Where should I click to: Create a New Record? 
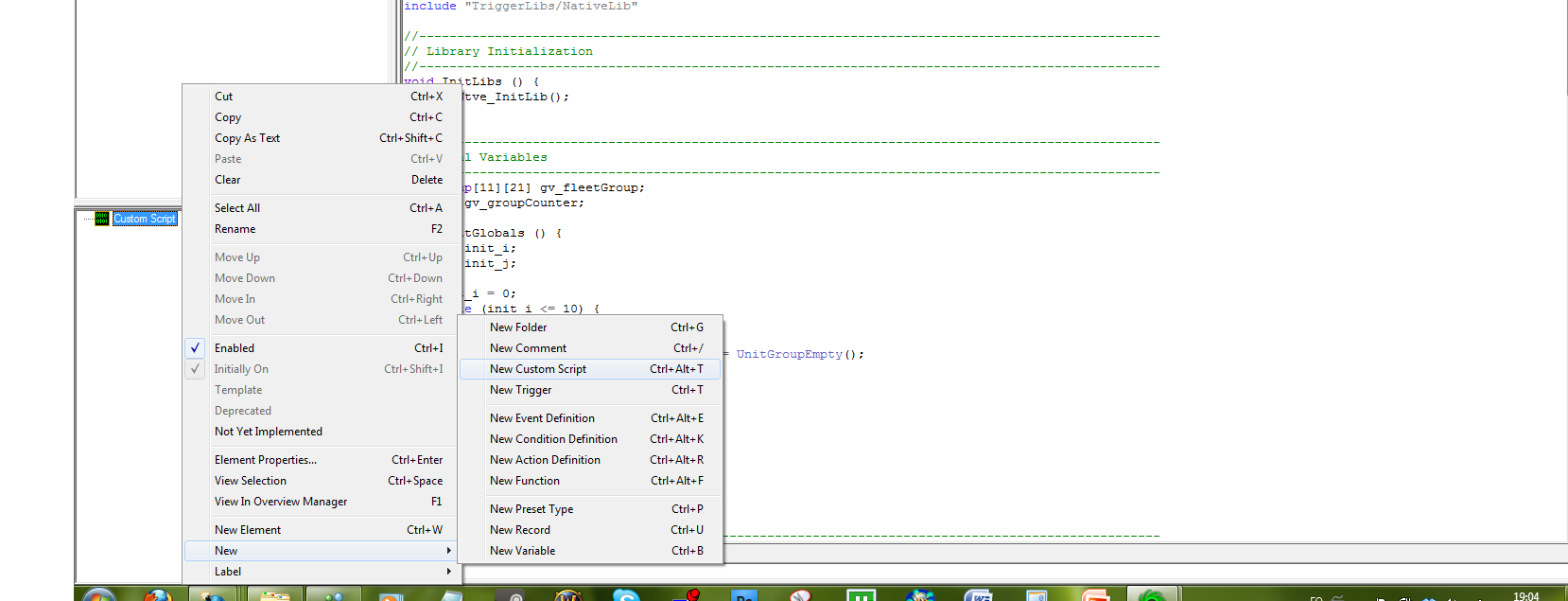point(590,530)
